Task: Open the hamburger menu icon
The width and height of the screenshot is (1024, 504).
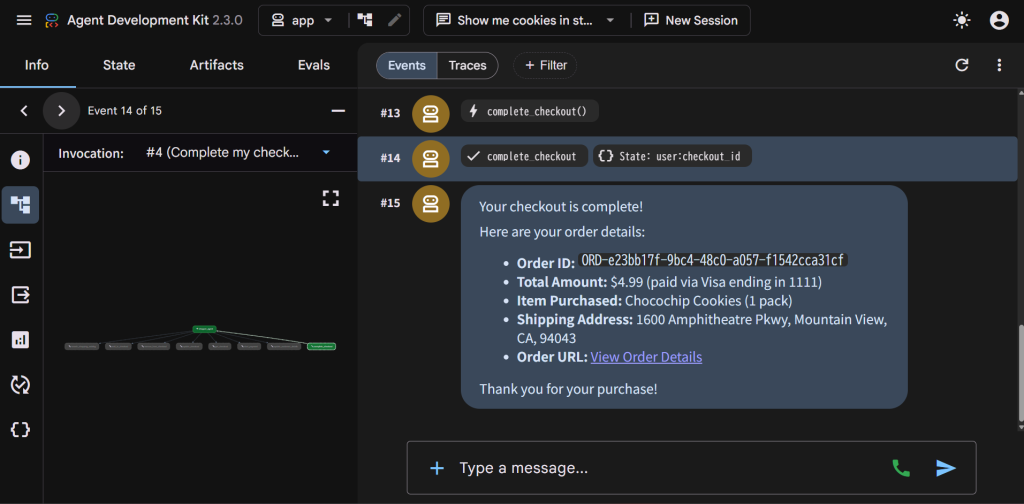Action: (24, 20)
